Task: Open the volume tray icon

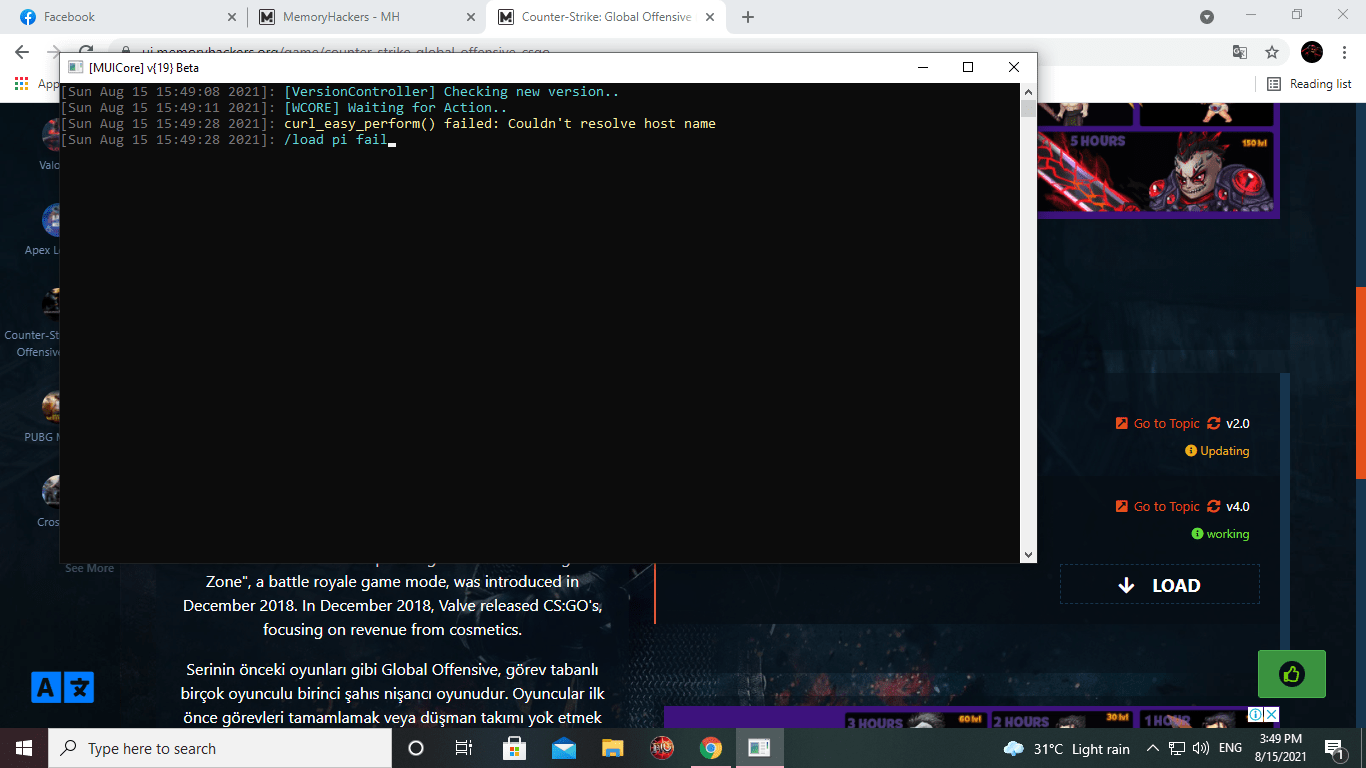Action: pyautogui.click(x=1200, y=748)
